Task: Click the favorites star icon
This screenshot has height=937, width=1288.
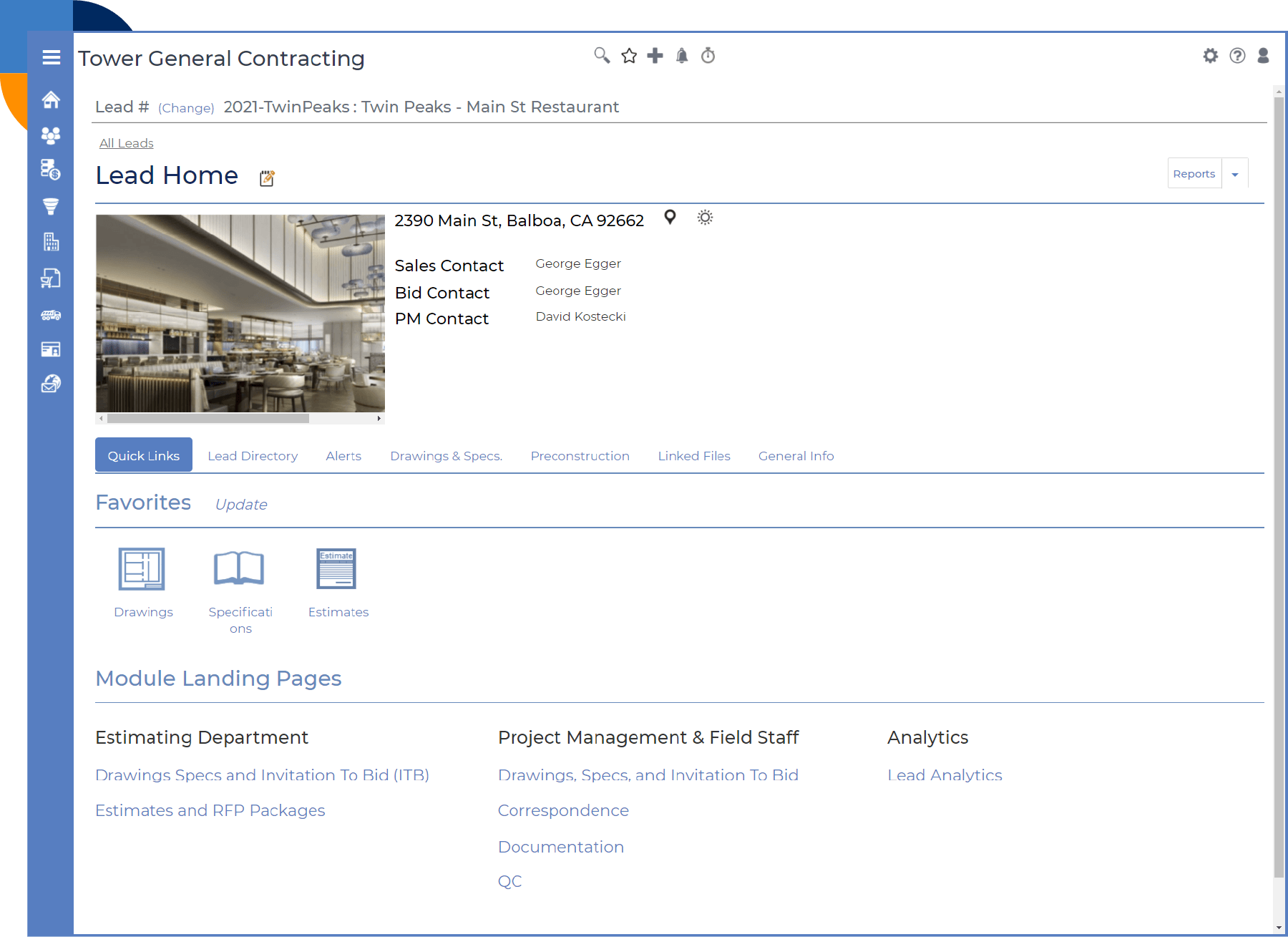Action: point(629,56)
